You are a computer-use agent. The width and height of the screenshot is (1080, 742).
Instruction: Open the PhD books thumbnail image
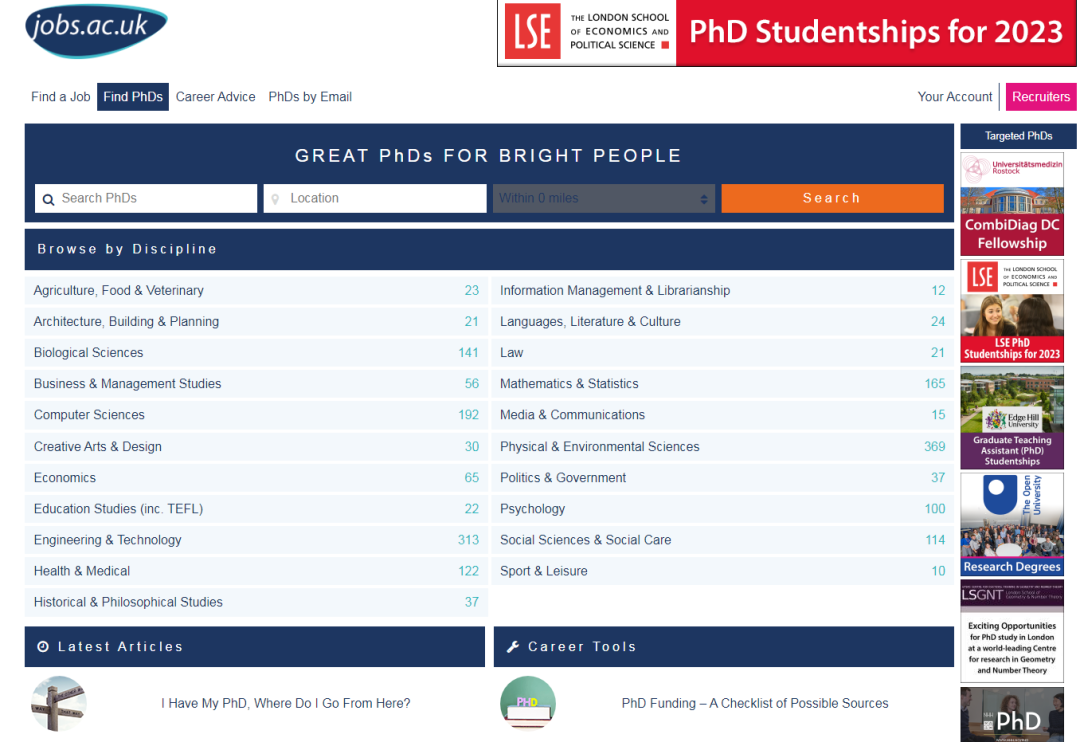(x=528, y=703)
